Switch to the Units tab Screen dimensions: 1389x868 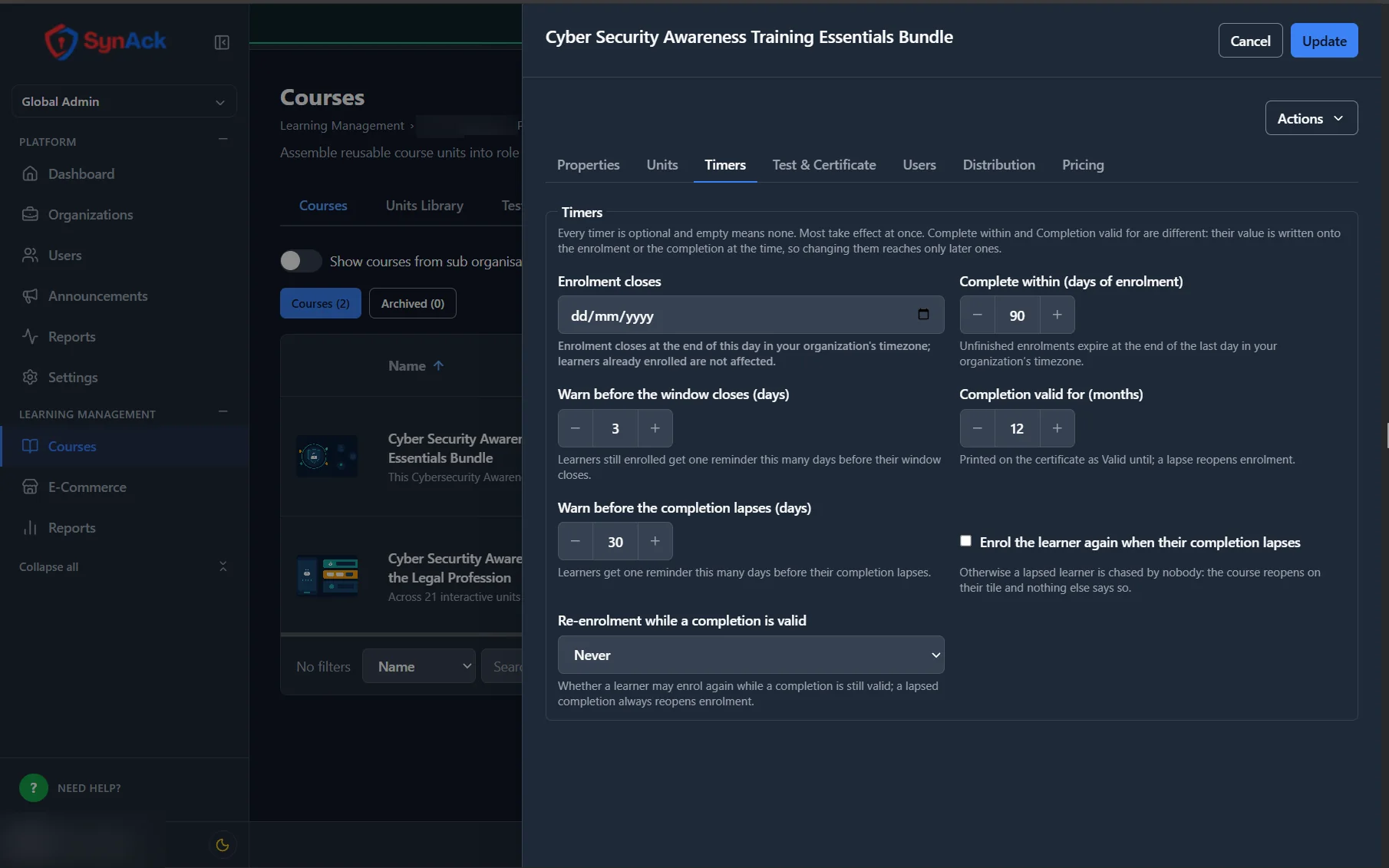pos(662,165)
